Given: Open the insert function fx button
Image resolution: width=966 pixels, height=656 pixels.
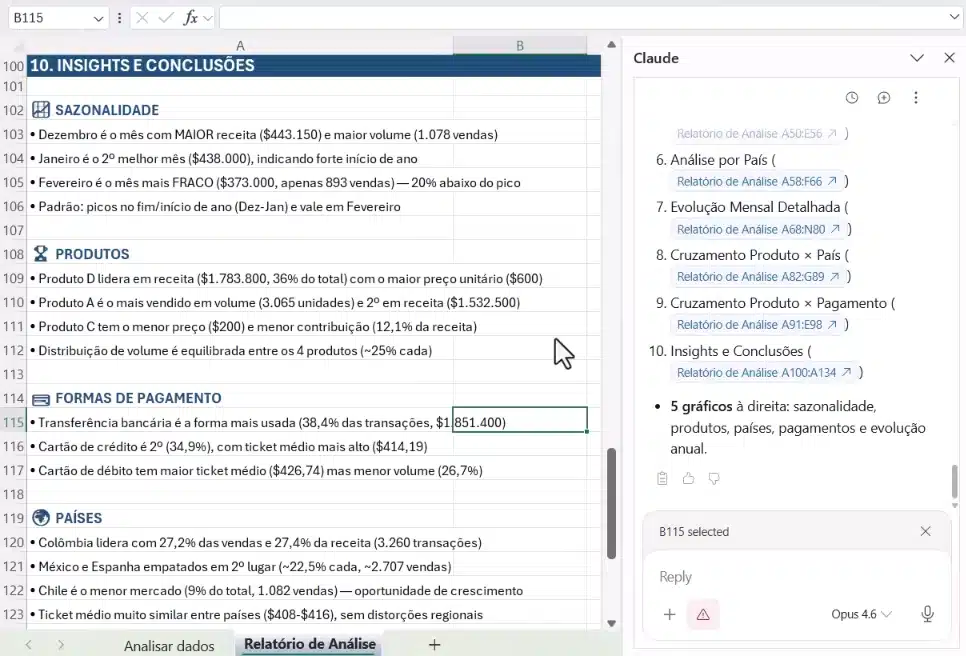Looking at the screenshot, I should tap(190, 18).
